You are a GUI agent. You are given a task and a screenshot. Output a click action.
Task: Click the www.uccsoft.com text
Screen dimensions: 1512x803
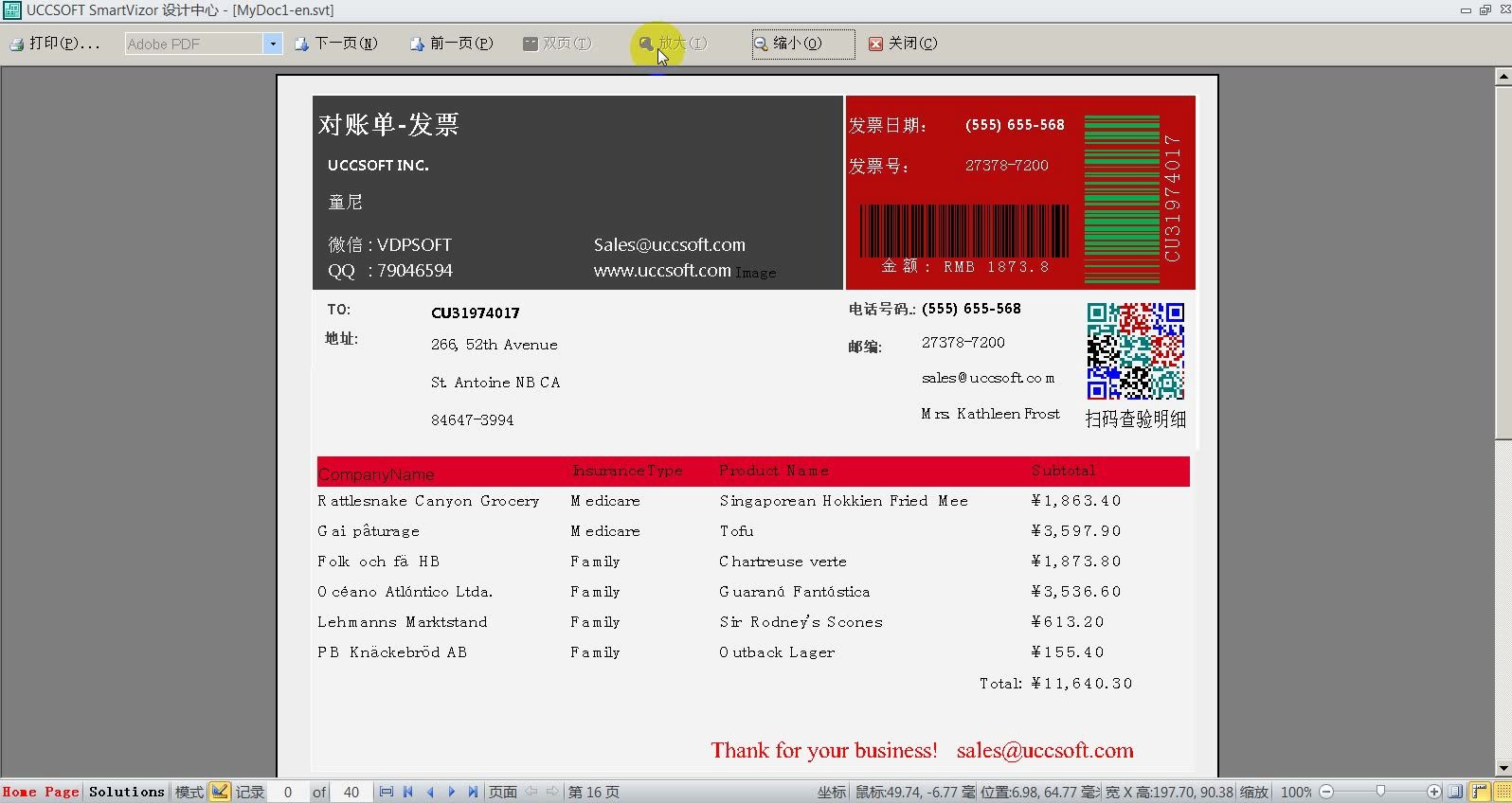[x=662, y=270]
